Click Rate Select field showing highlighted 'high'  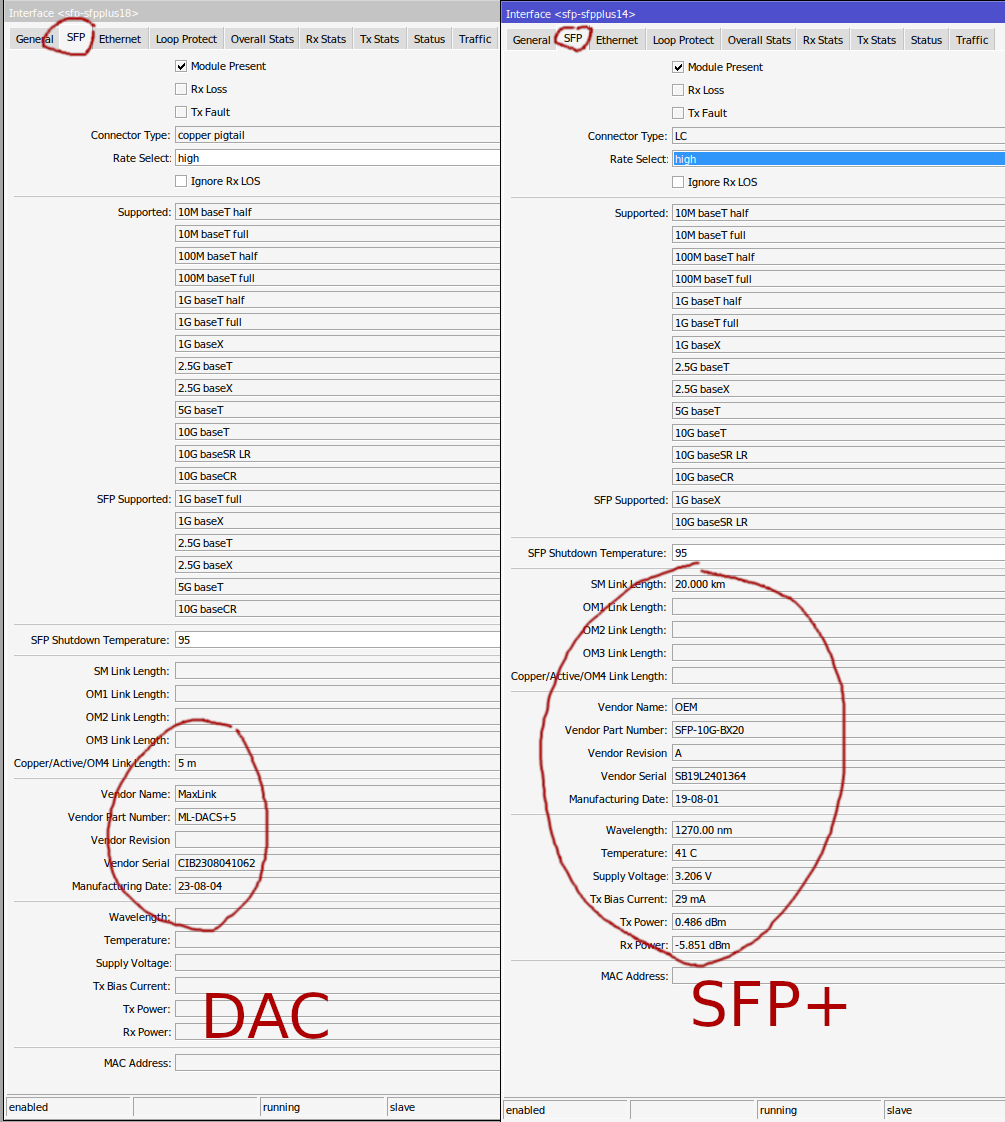[x=837, y=159]
